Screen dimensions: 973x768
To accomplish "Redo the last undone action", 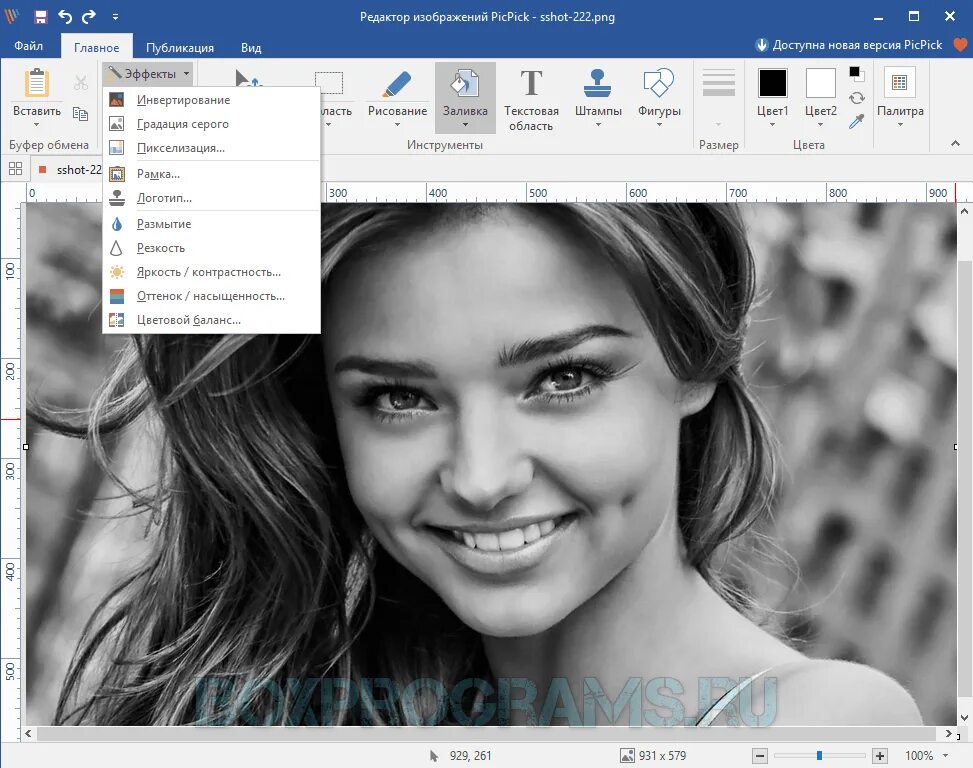I will click(89, 17).
